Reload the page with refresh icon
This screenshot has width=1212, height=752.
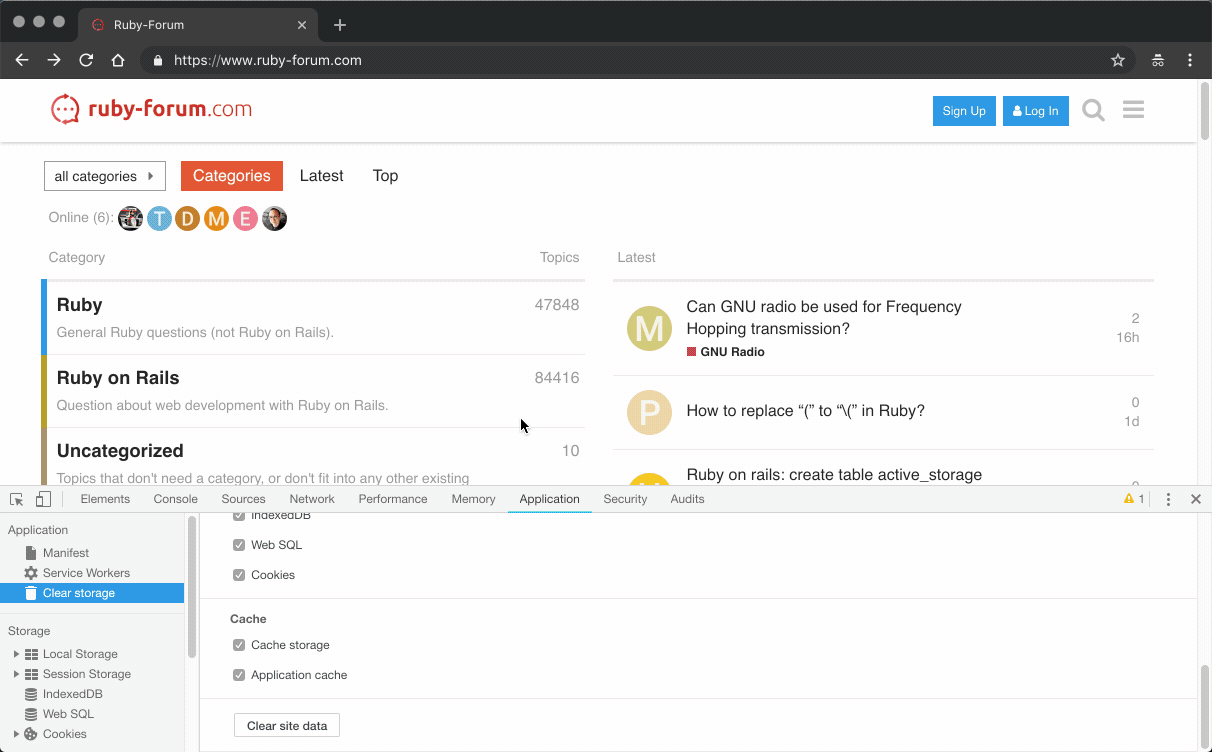[86, 60]
